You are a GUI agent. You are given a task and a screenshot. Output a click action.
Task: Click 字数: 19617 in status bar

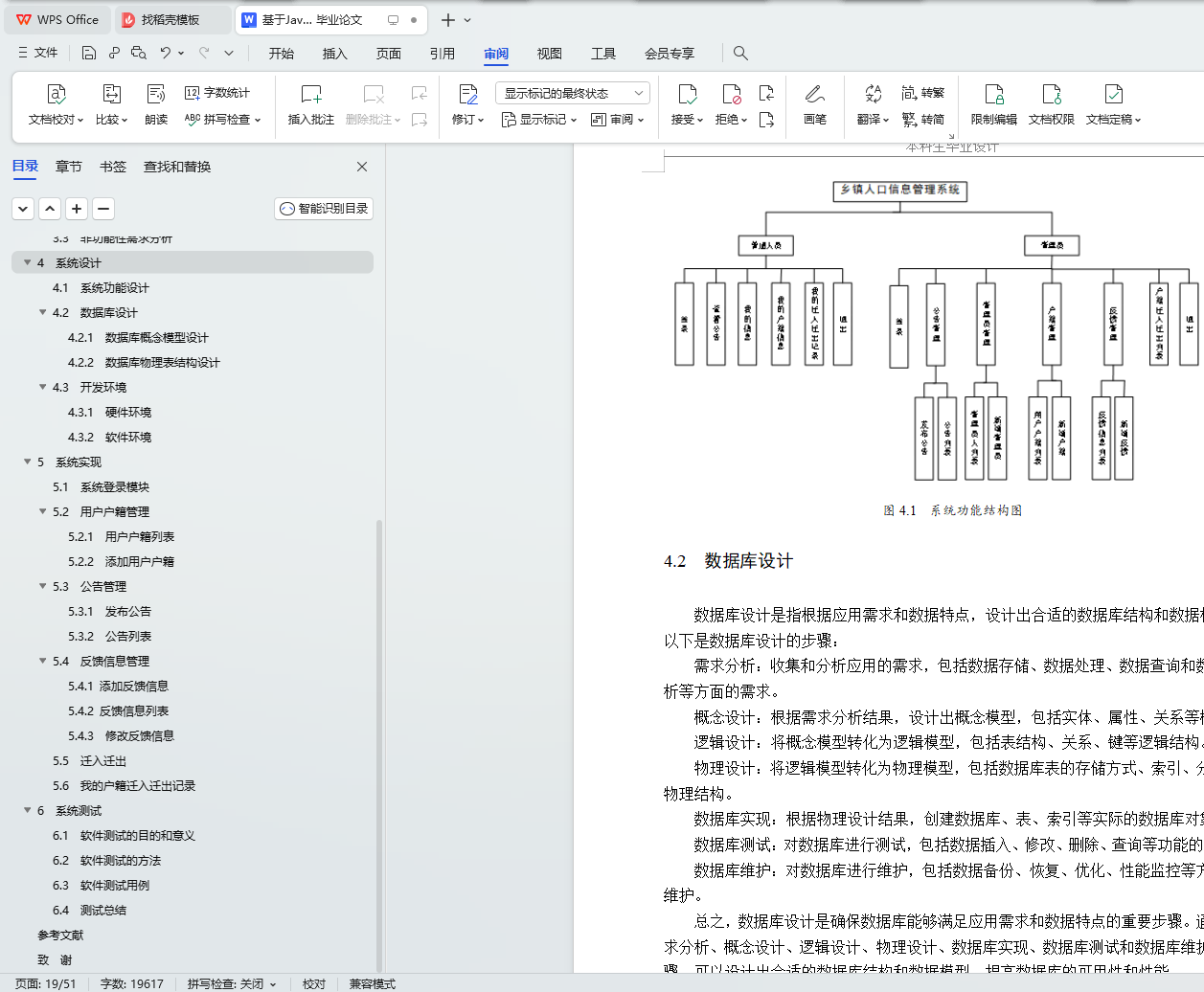tap(132, 983)
